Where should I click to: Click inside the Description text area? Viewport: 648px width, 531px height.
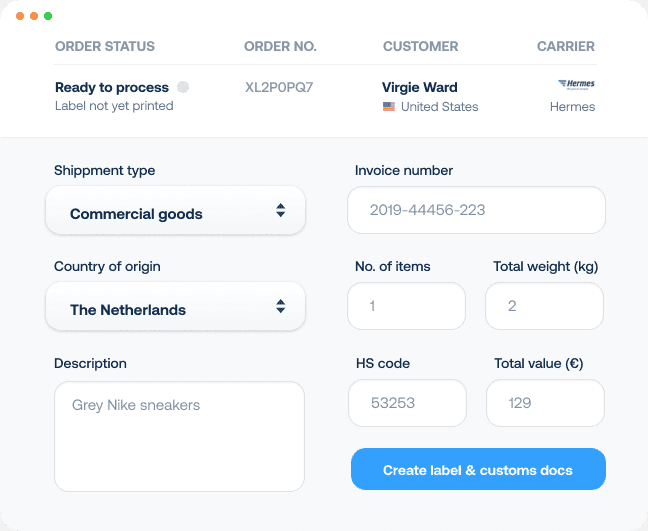(179, 436)
